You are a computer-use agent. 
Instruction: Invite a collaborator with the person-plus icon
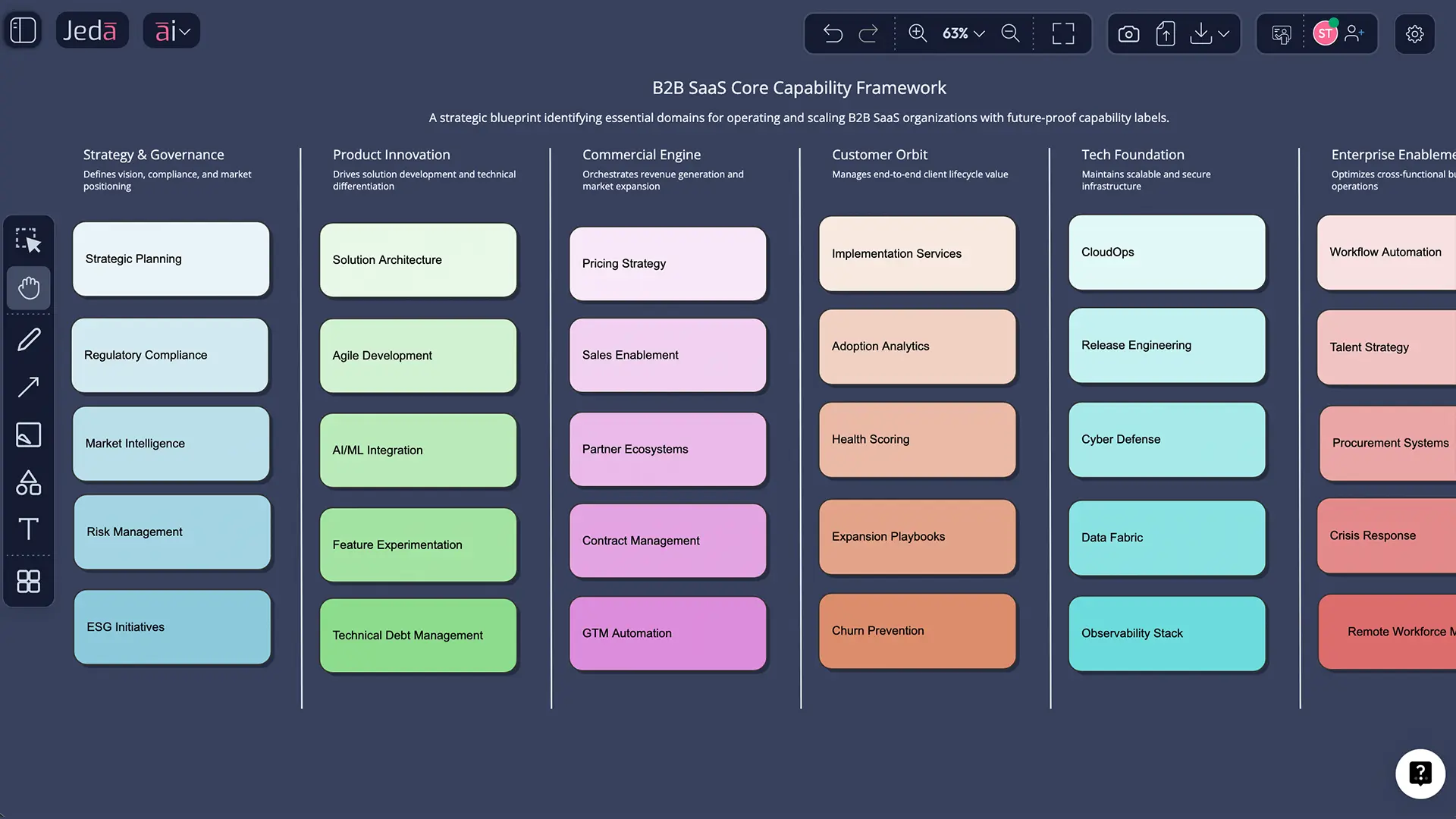coord(1357,33)
